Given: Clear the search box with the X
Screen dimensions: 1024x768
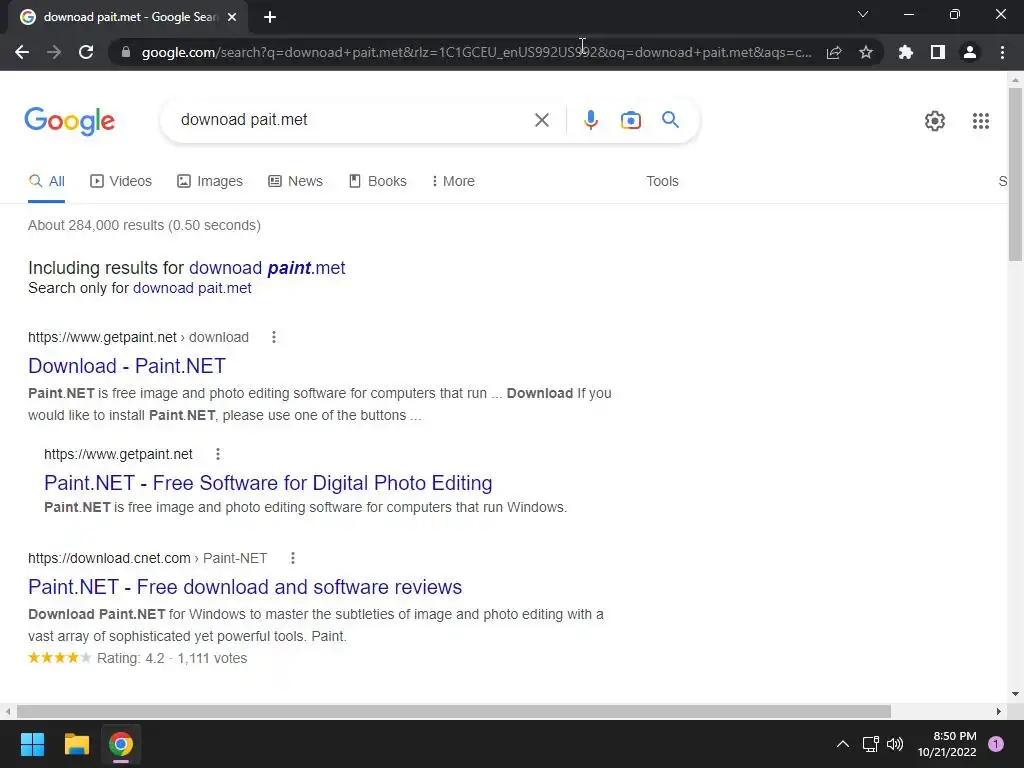Looking at the screenshot, I should pyautogui.click(x=541, y=120).
